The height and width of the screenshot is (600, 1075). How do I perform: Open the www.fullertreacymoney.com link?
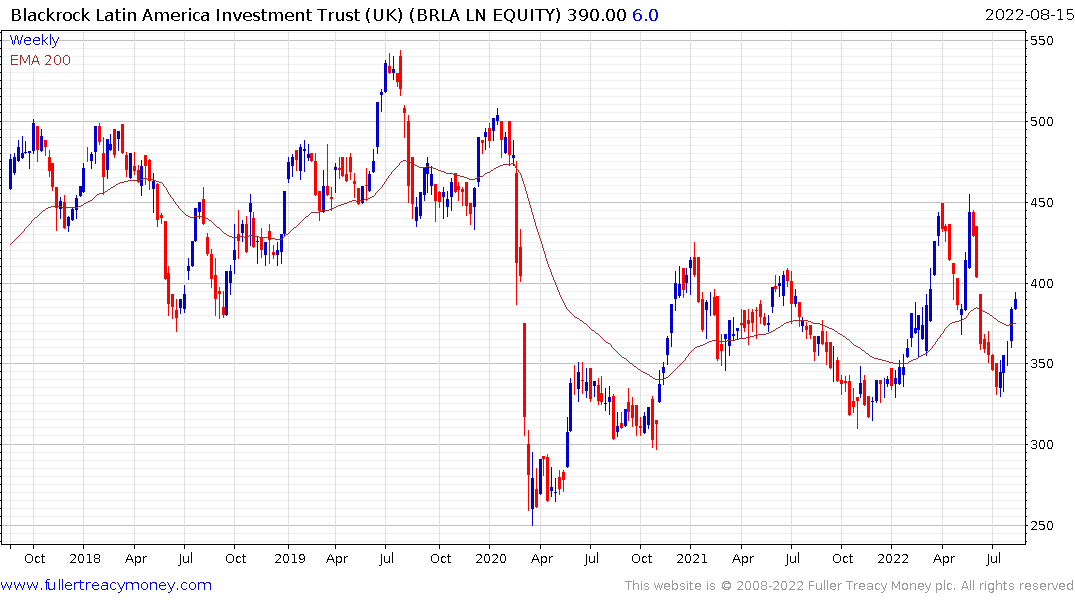point(106,585)
